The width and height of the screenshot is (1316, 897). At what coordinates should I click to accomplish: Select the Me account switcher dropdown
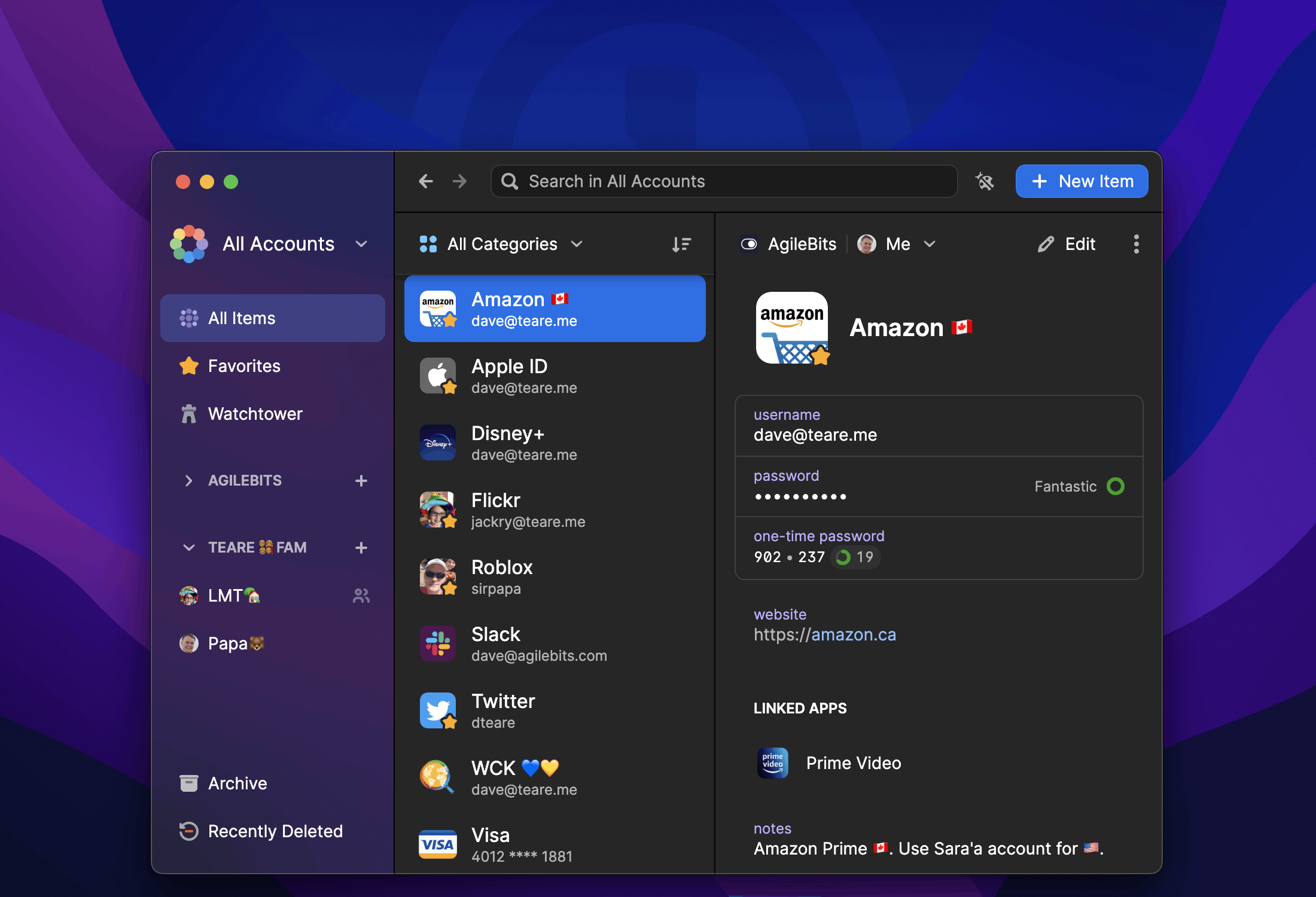pos(896,244)
